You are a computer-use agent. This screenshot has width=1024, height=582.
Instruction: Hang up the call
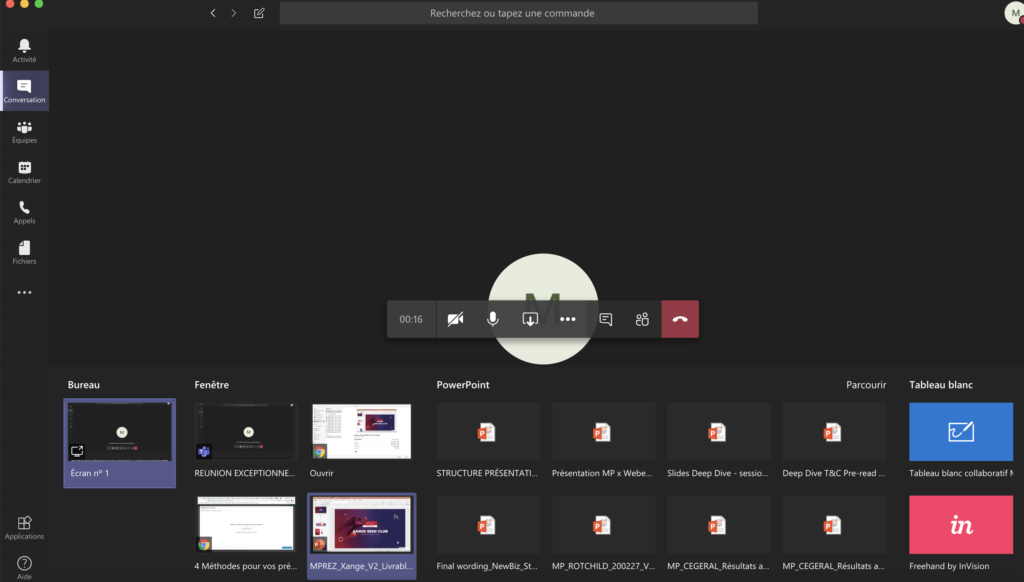coord(680,319)
